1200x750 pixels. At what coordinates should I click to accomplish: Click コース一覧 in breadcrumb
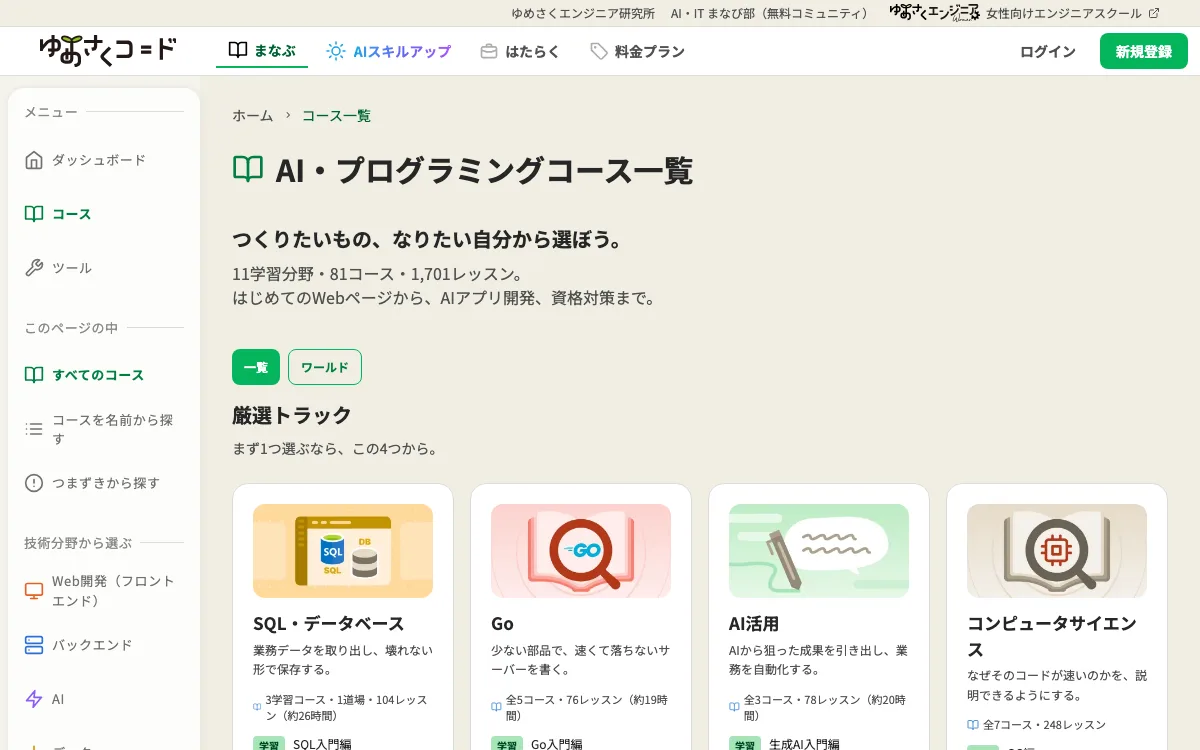pyautogui.click(x=336, y=116)
